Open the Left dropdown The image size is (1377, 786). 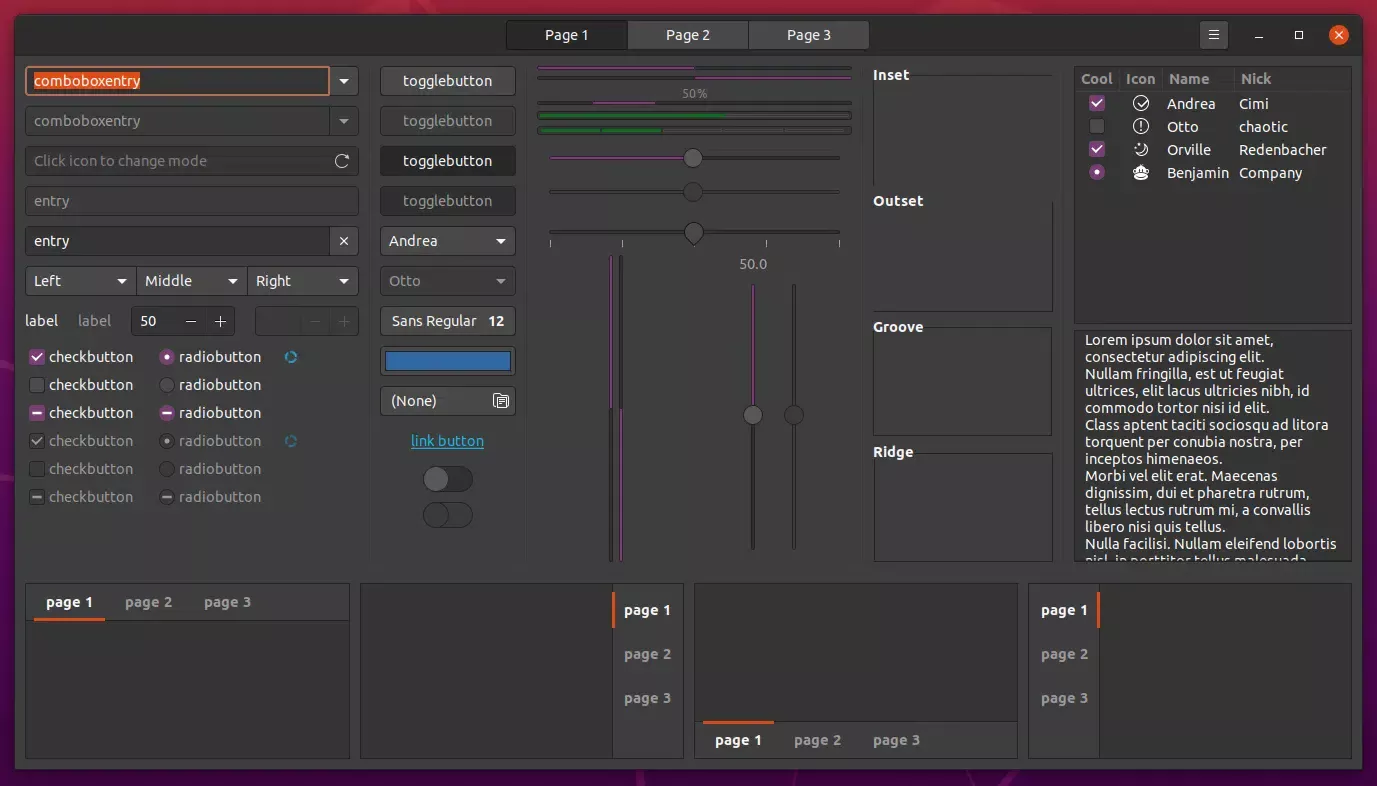pyautogui.click(x=81, y=281)
